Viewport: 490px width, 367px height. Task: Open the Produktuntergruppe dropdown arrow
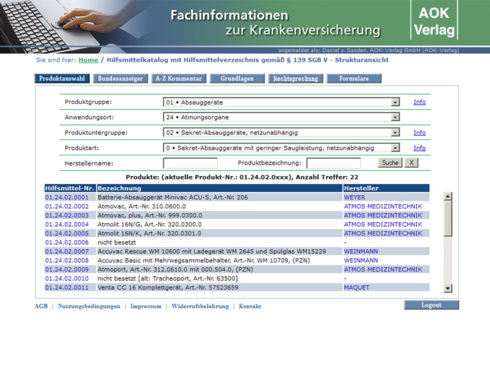(x=395, y=133)
